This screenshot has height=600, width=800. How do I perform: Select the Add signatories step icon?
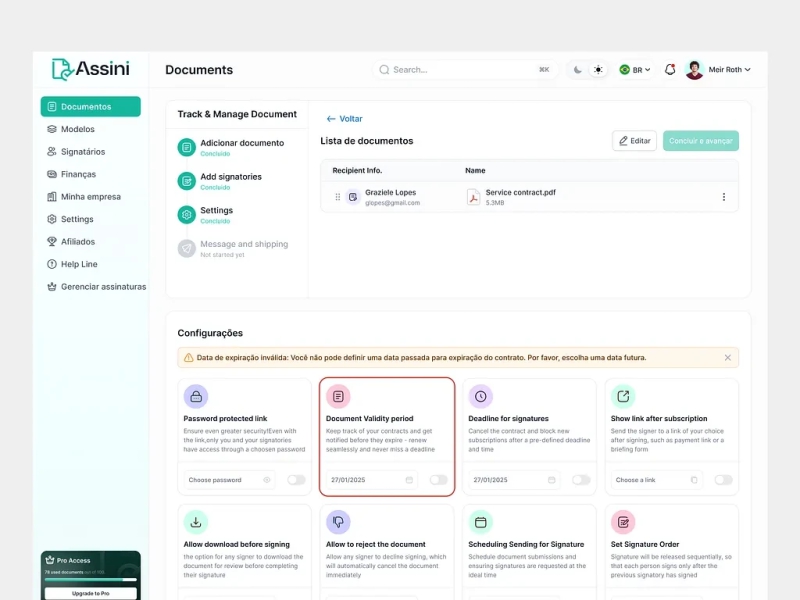pyautogui.click(x=187, y=181)
